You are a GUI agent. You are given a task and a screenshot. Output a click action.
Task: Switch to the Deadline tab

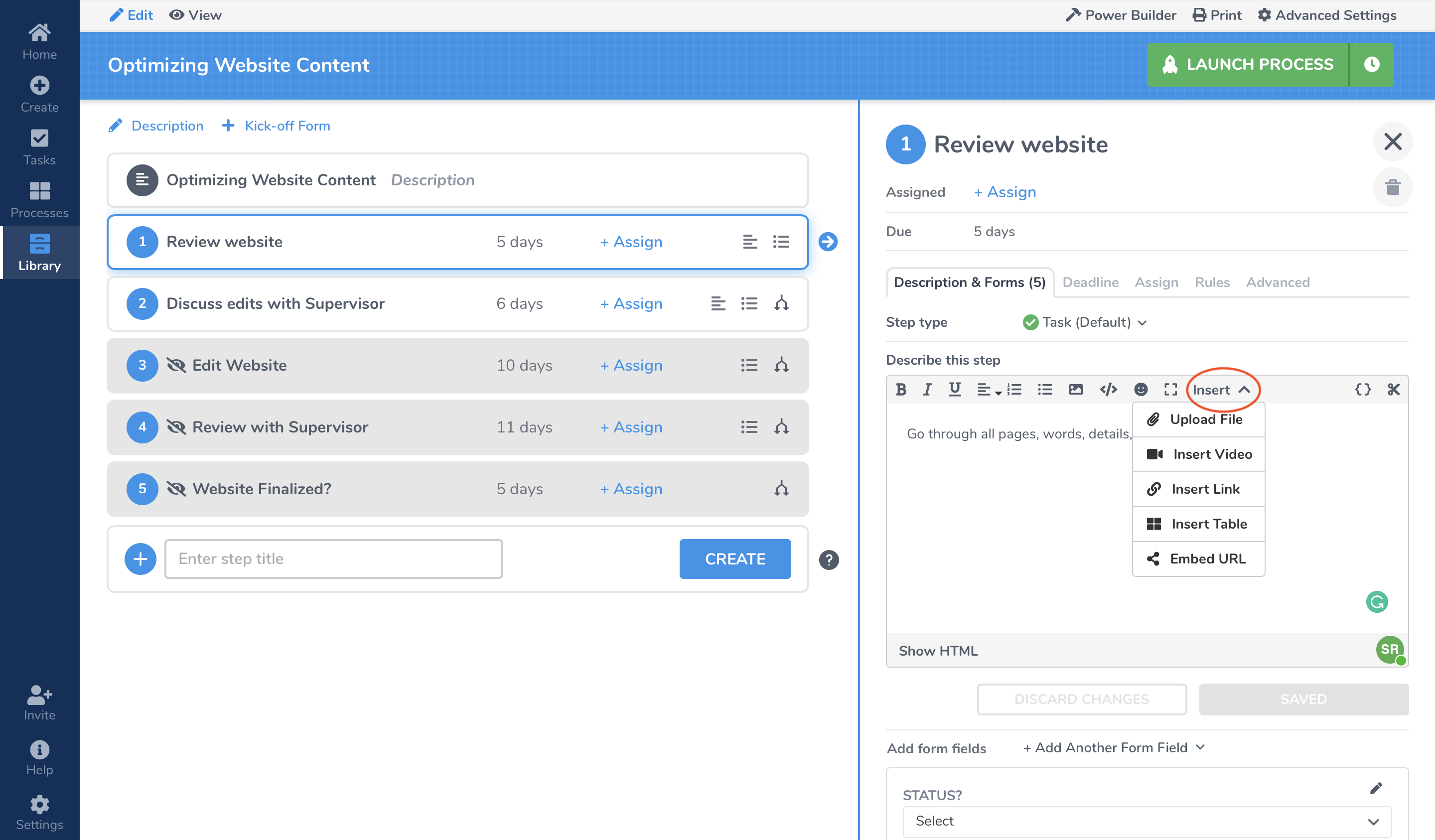click(1089, 282)
